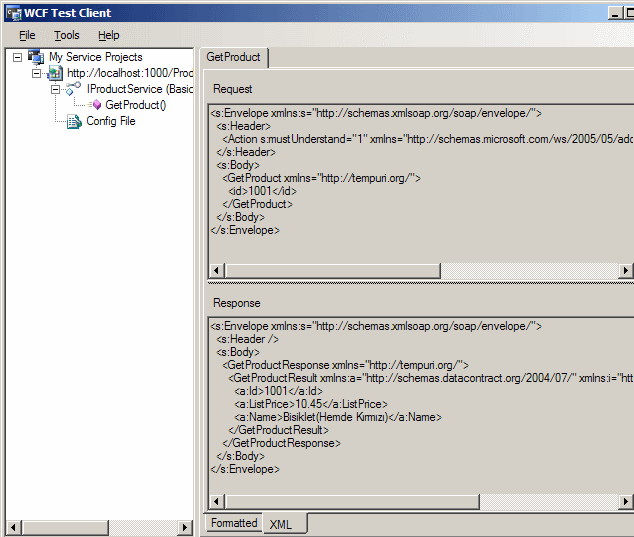Image resolution: width=634 pixels, height=537 pixels.
Task: Click the WCF Test Client title bar icon
Action: [x=13, y=13]
